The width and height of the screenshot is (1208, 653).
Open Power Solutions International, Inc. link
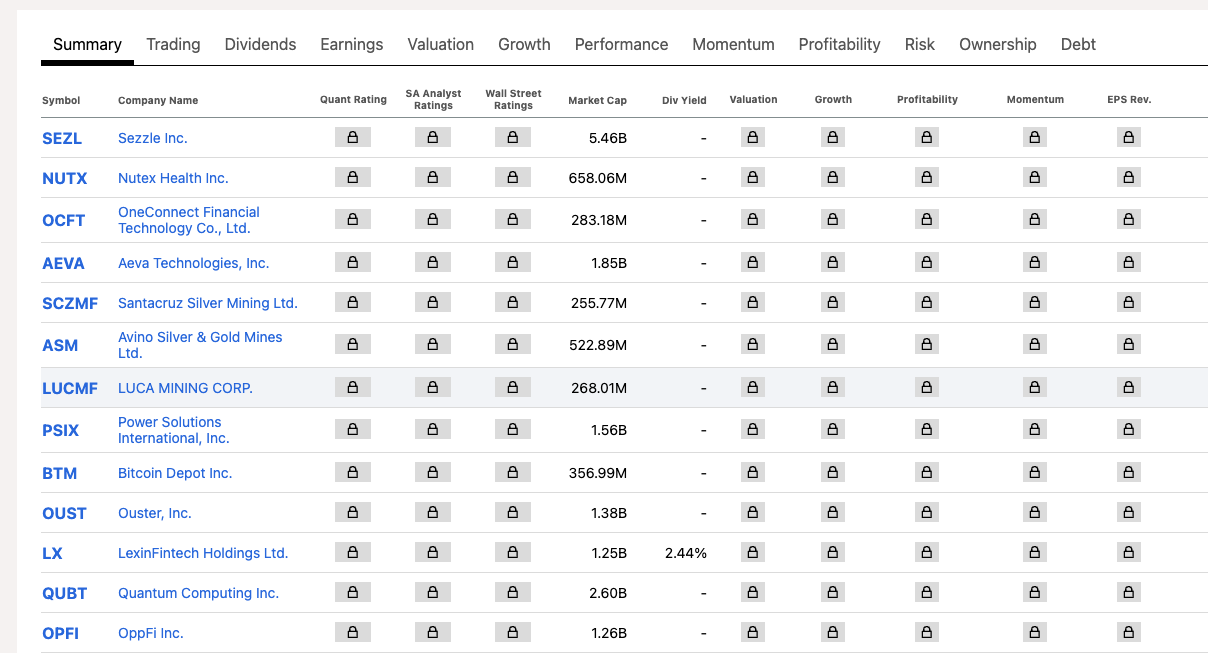point(174,430)
